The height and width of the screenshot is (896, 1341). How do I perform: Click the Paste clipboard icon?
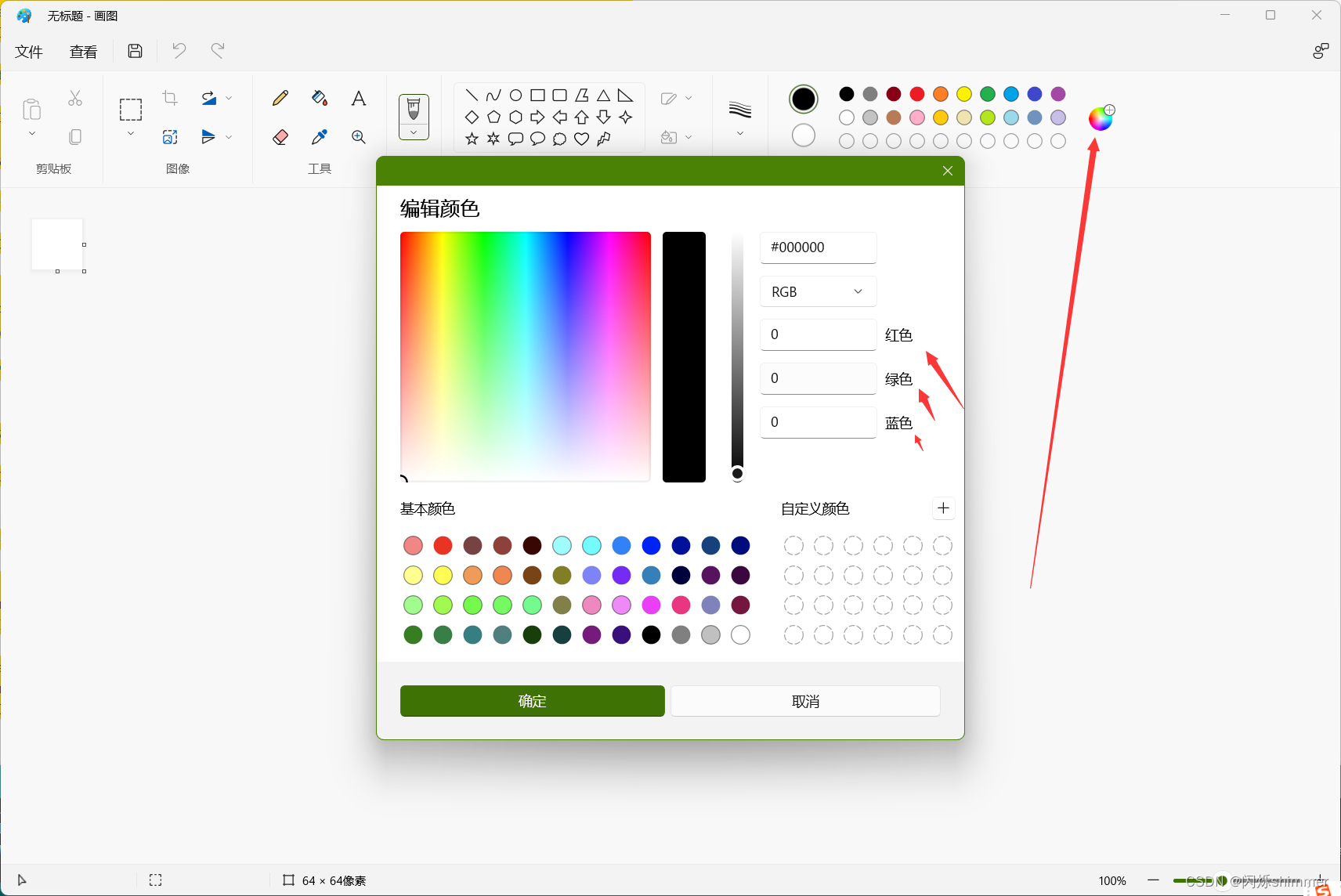(x=31, y=109)
